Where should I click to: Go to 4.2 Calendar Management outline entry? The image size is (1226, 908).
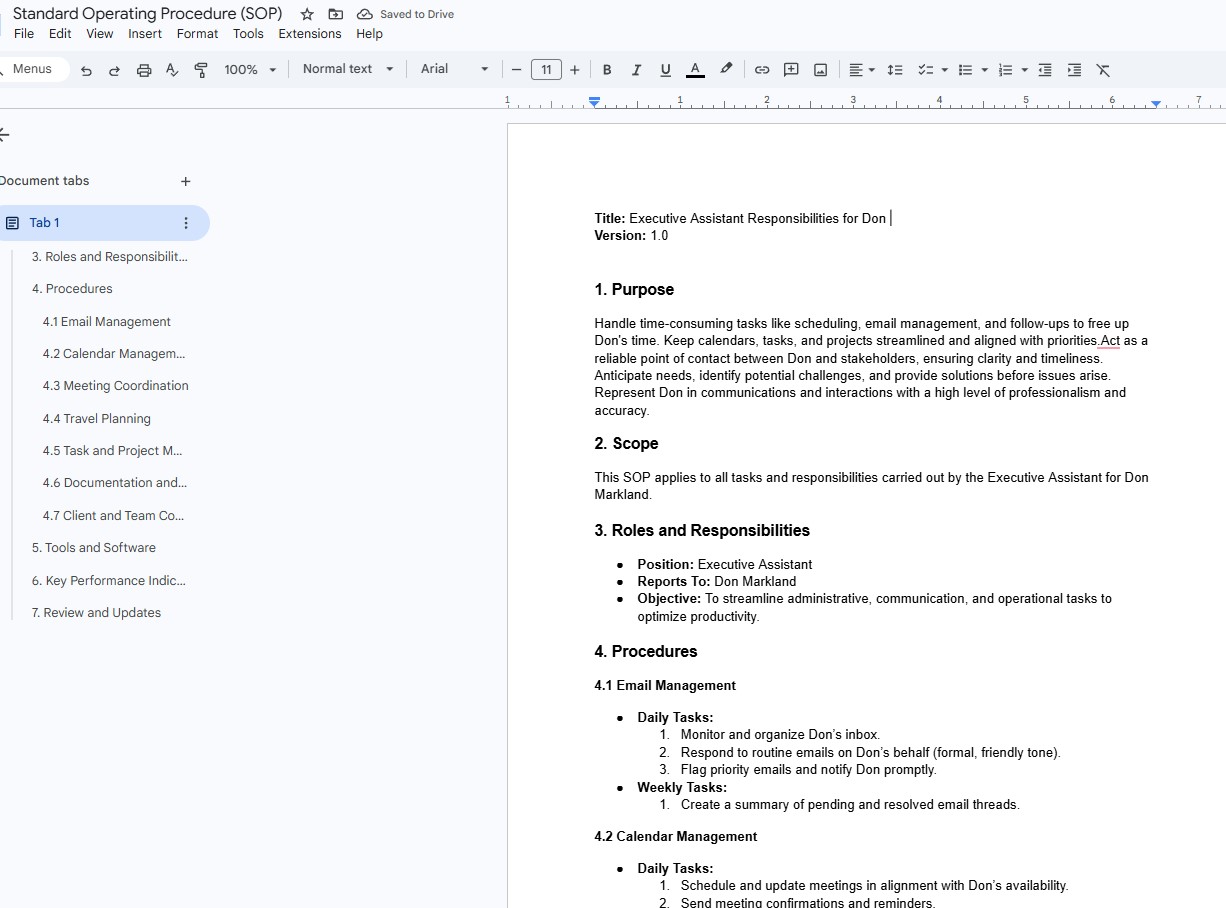(114, 354)
